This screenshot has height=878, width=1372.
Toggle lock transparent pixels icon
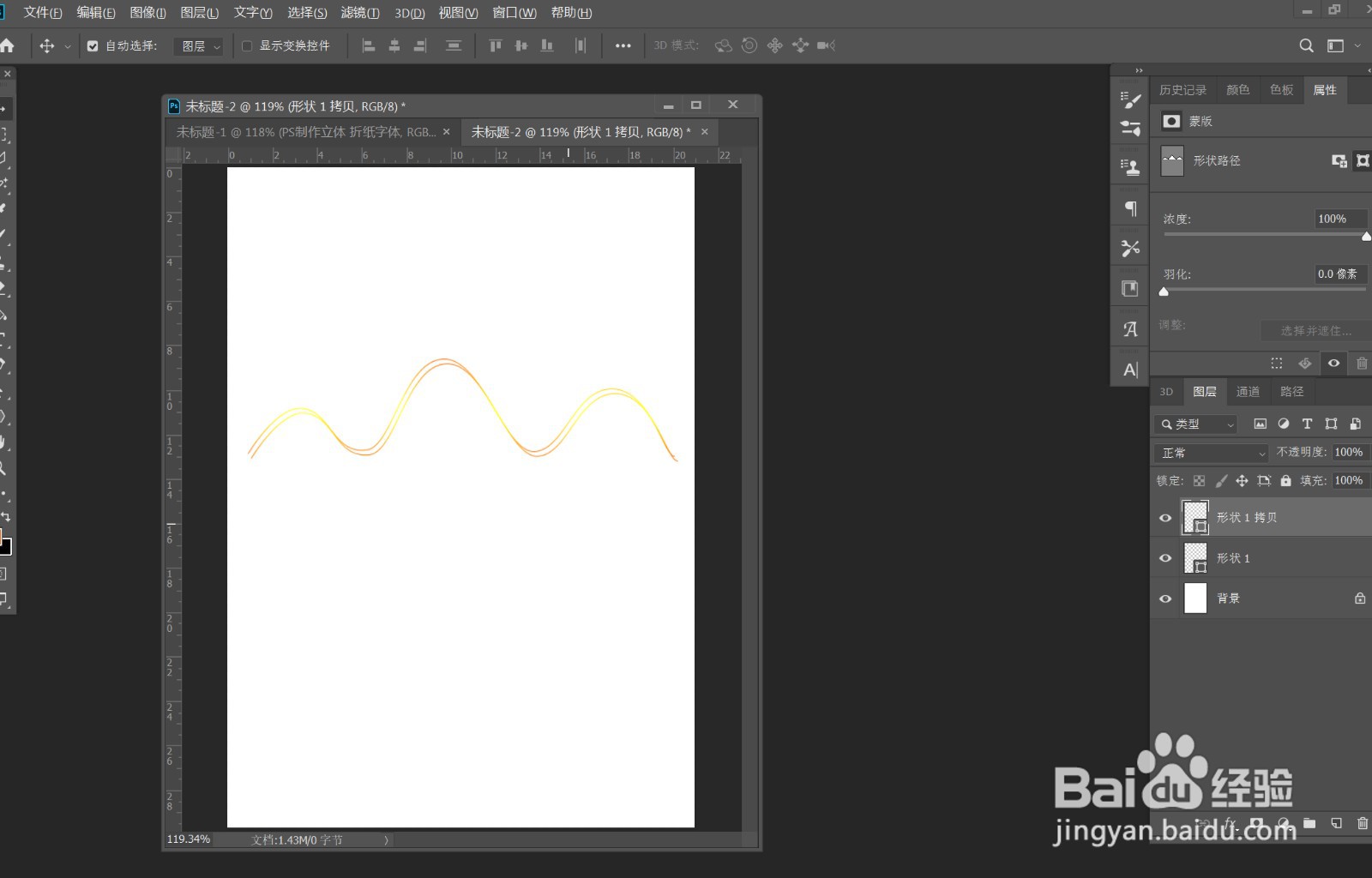point(1199,481)
